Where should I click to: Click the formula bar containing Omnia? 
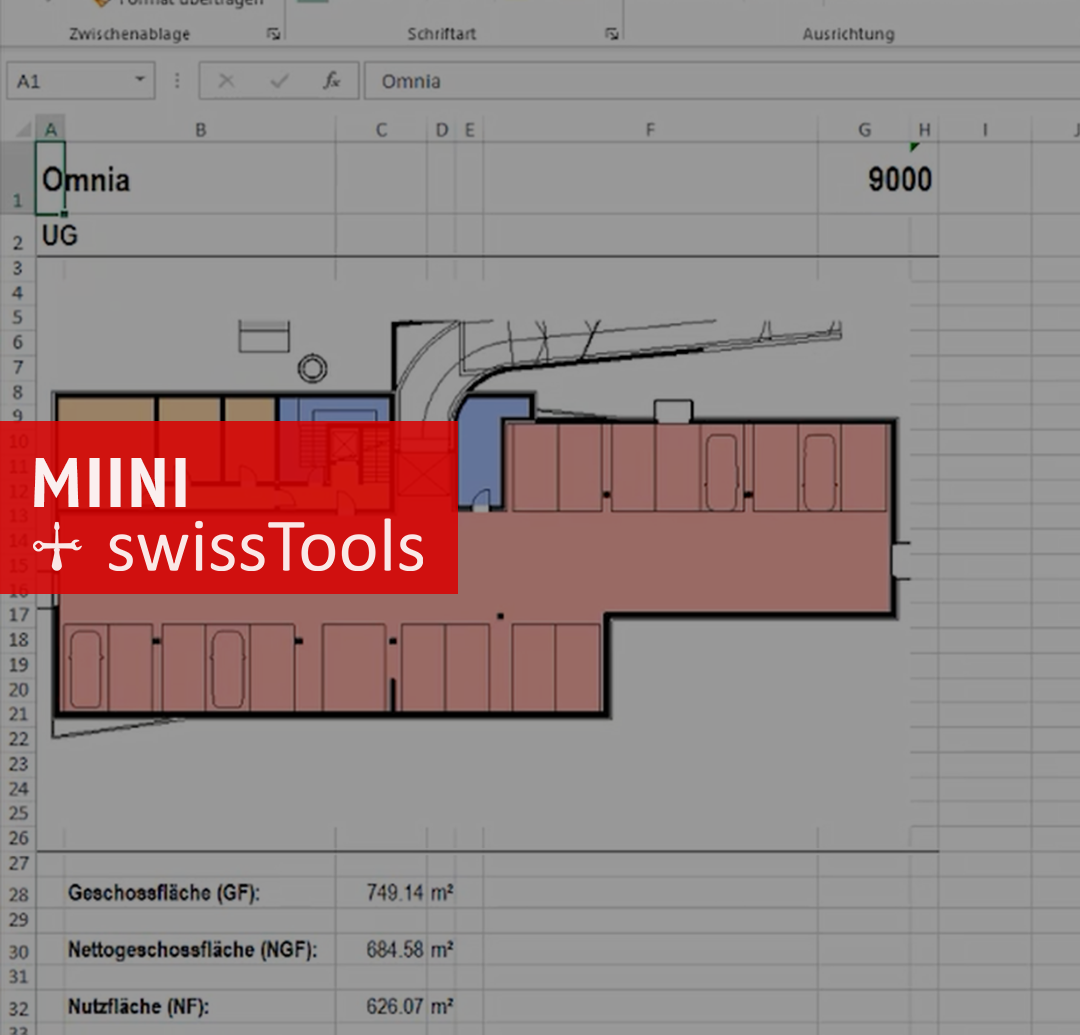tap(722, 81)
